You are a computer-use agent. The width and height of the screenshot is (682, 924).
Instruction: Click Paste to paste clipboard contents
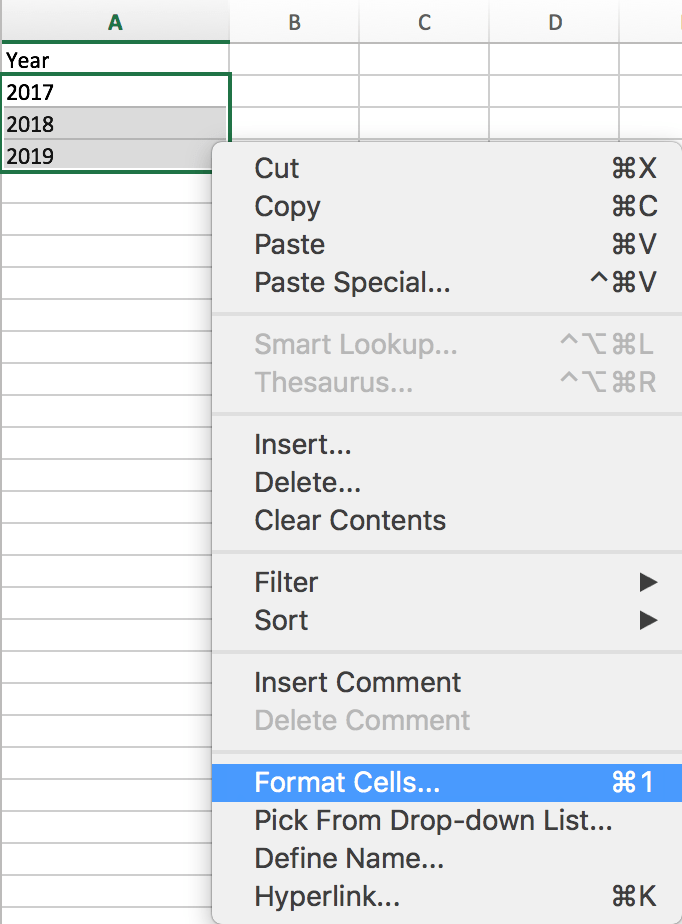tap(289, 244)
